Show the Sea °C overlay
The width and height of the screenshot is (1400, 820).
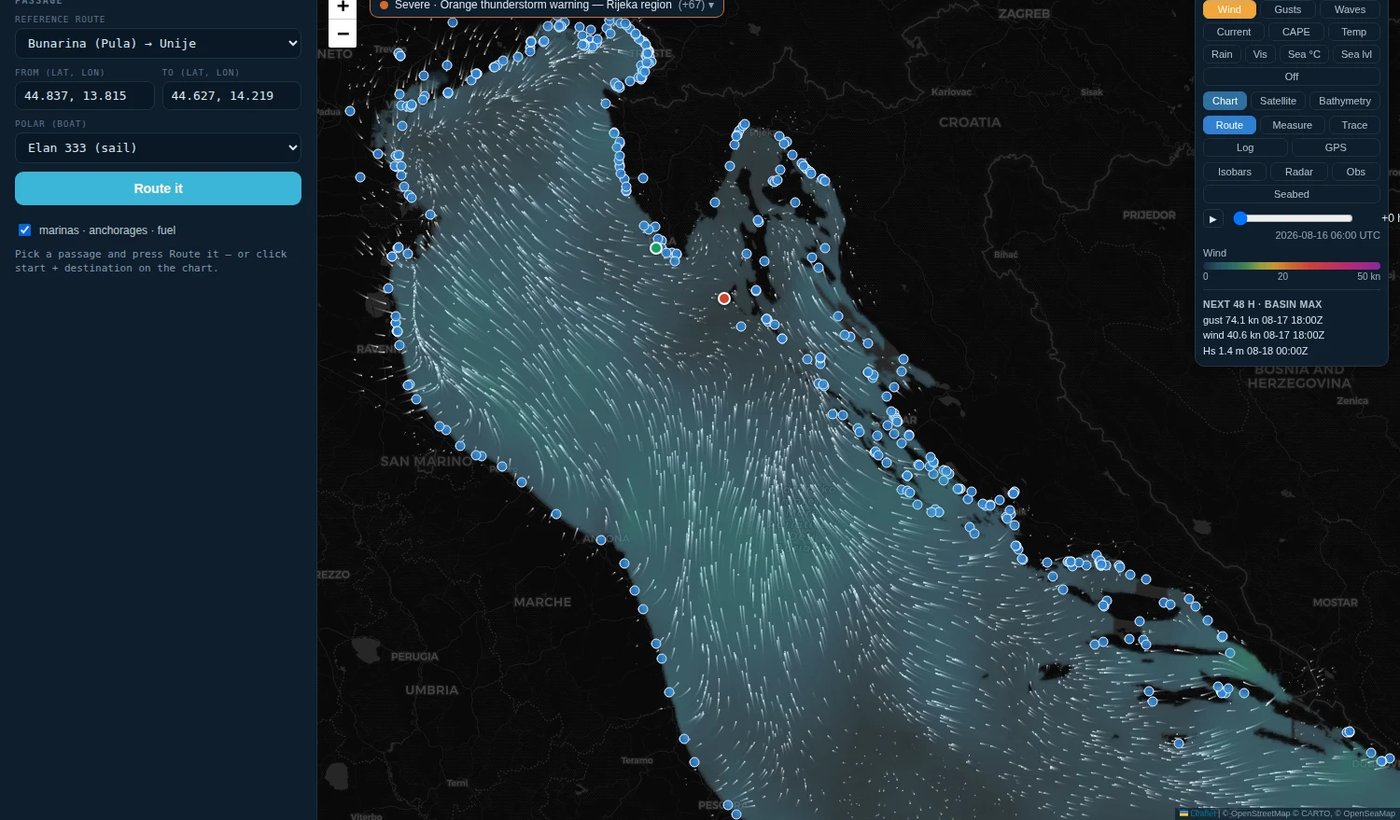point(1304,54)
